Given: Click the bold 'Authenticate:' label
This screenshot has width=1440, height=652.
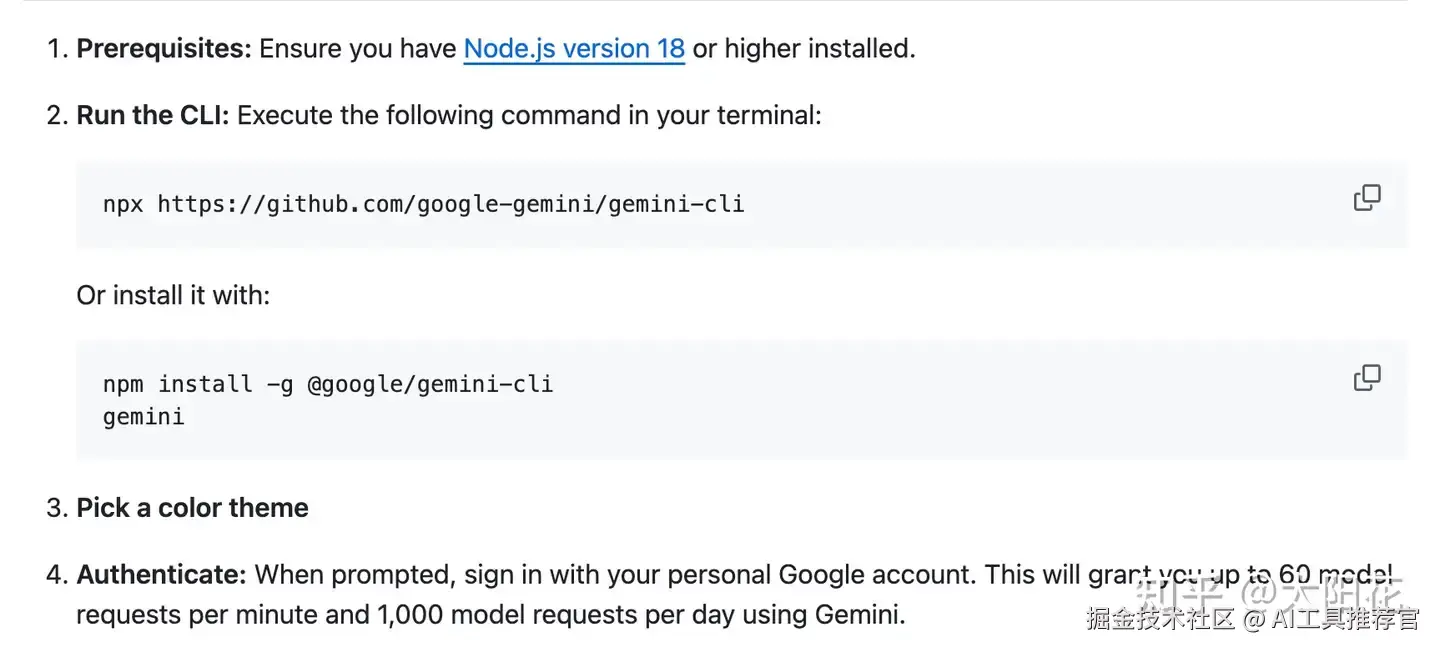Looking at the screenshot, I should [x=161, y=575].
